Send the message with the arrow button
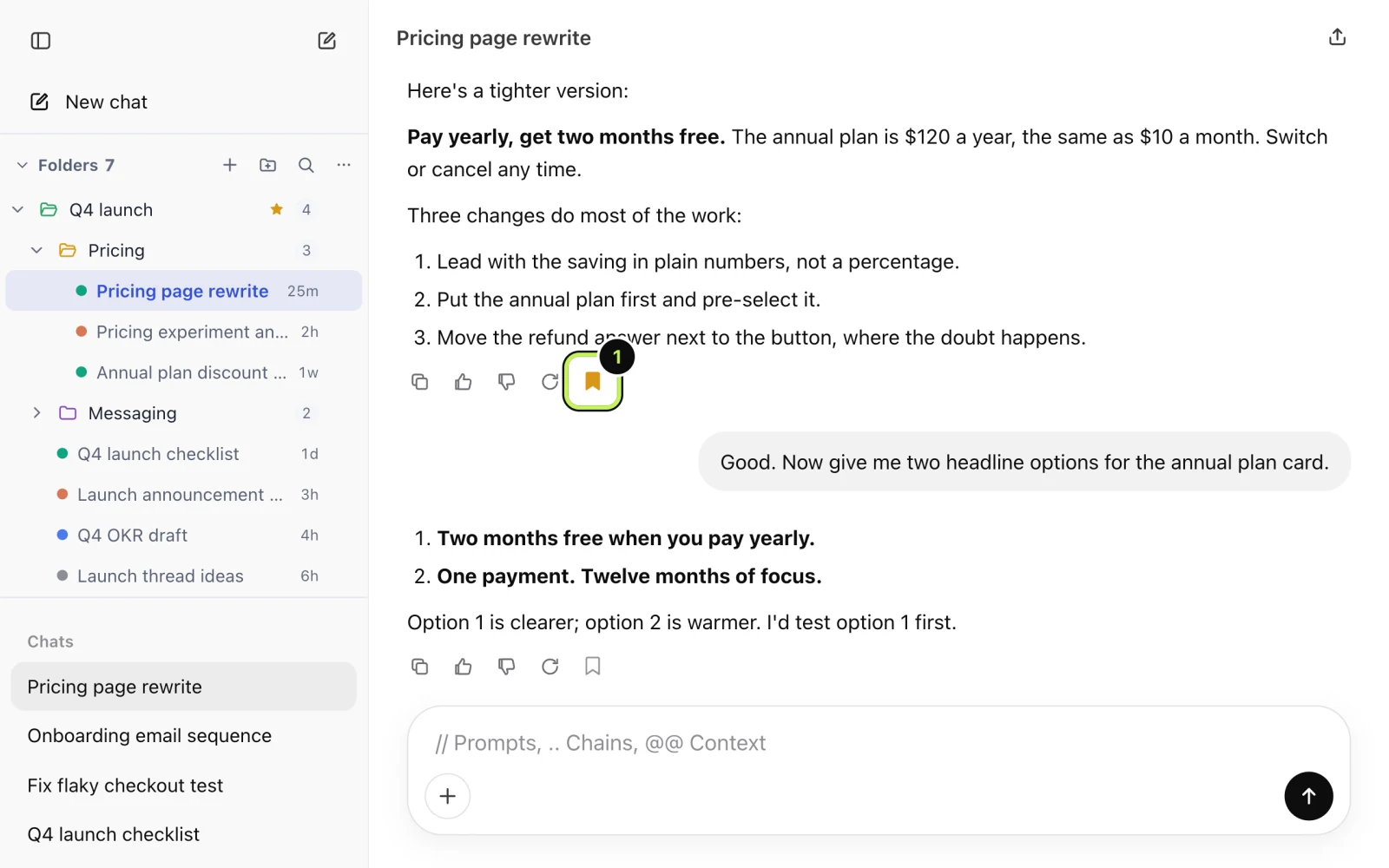 tap(1308, 796)
